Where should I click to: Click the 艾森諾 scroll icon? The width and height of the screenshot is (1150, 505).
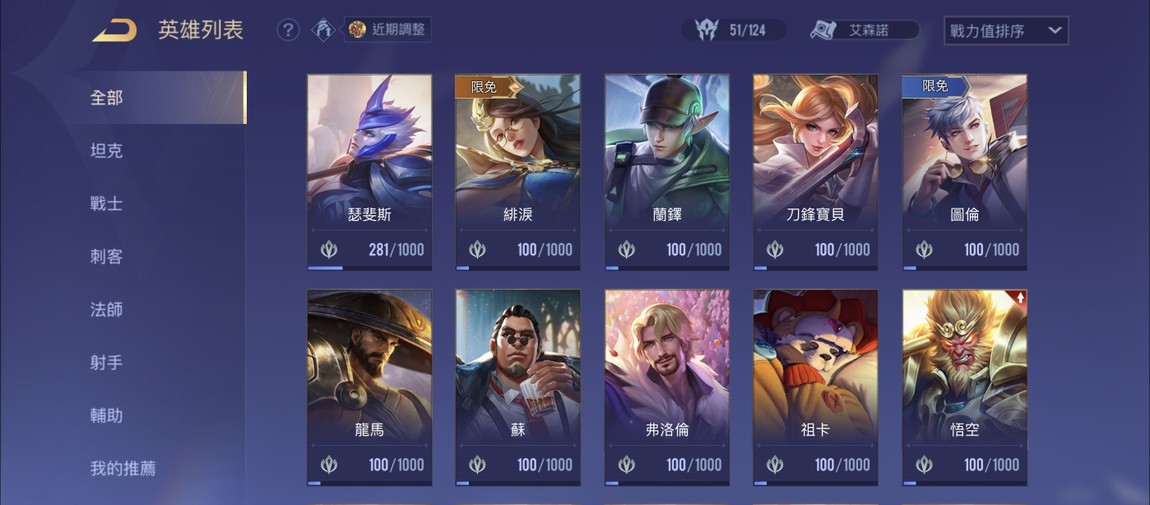coord(824,30)
